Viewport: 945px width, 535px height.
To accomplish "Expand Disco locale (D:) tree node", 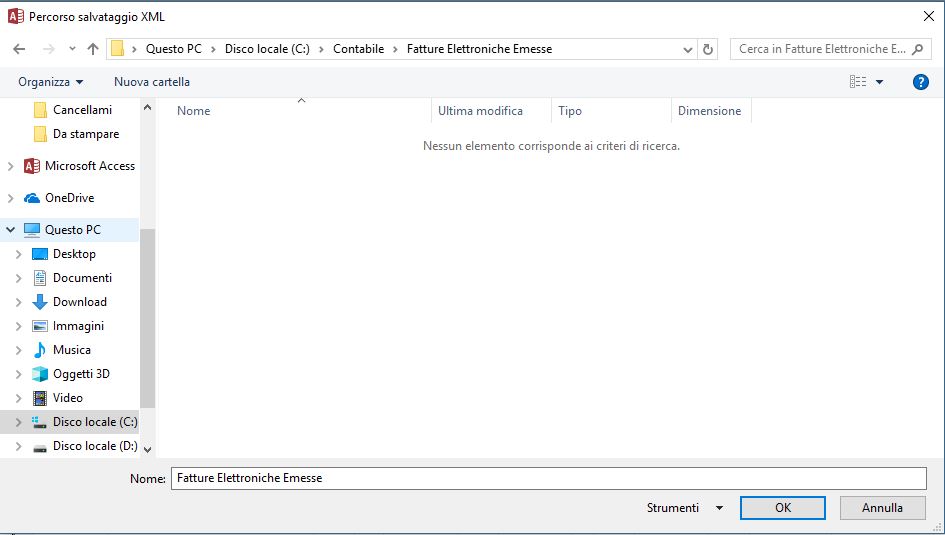I will click(18, 446).
